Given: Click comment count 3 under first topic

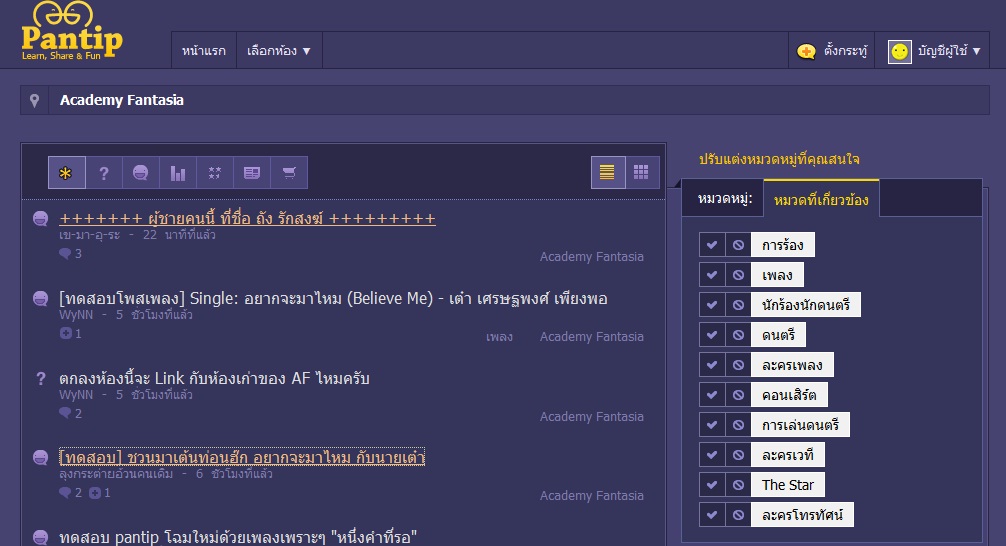Looking at the screenshot, I should pos(71,253).
